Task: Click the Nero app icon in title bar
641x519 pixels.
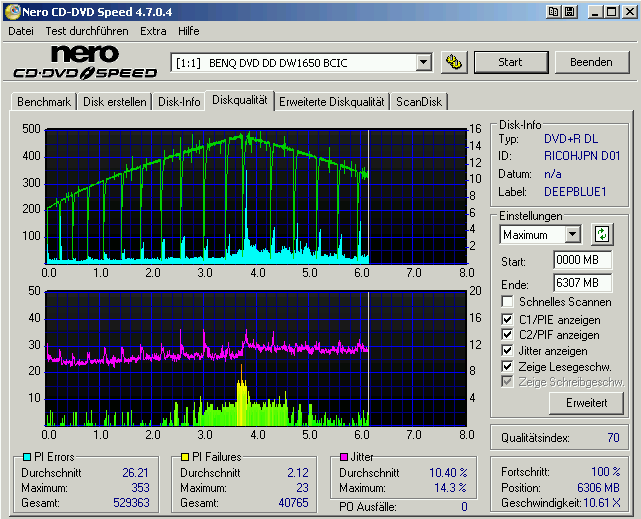Action: (11, 11)
